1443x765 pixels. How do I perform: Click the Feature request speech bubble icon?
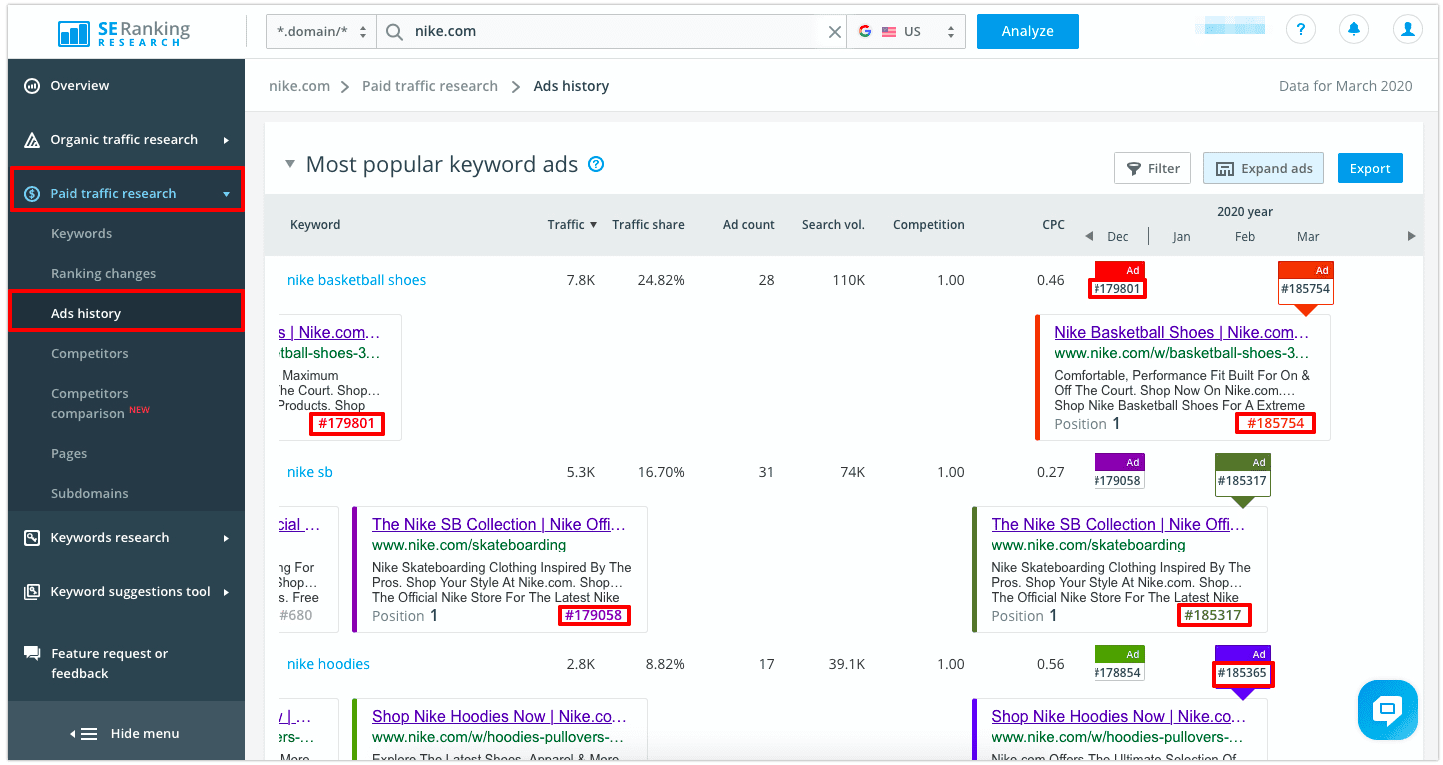pos(32,653)
